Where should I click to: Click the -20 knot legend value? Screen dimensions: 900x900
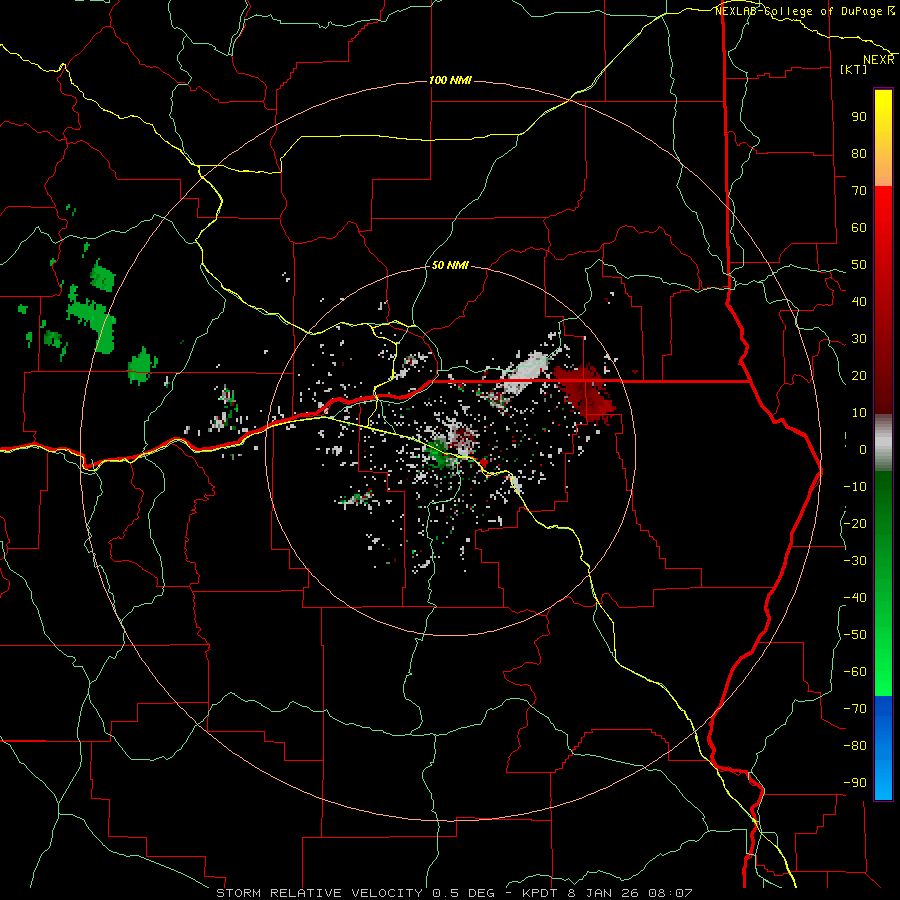pos(855,524)
